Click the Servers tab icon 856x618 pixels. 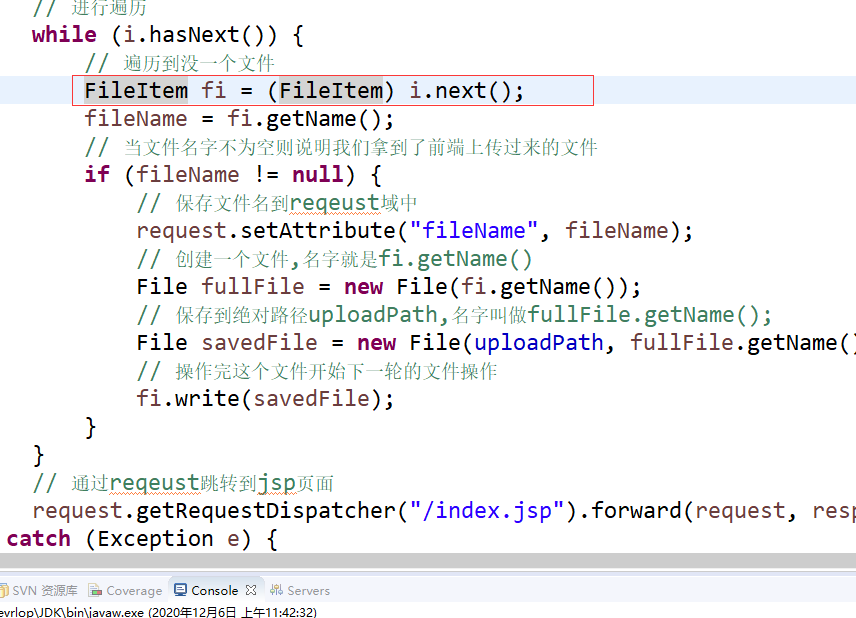click(x=276, y=590)
